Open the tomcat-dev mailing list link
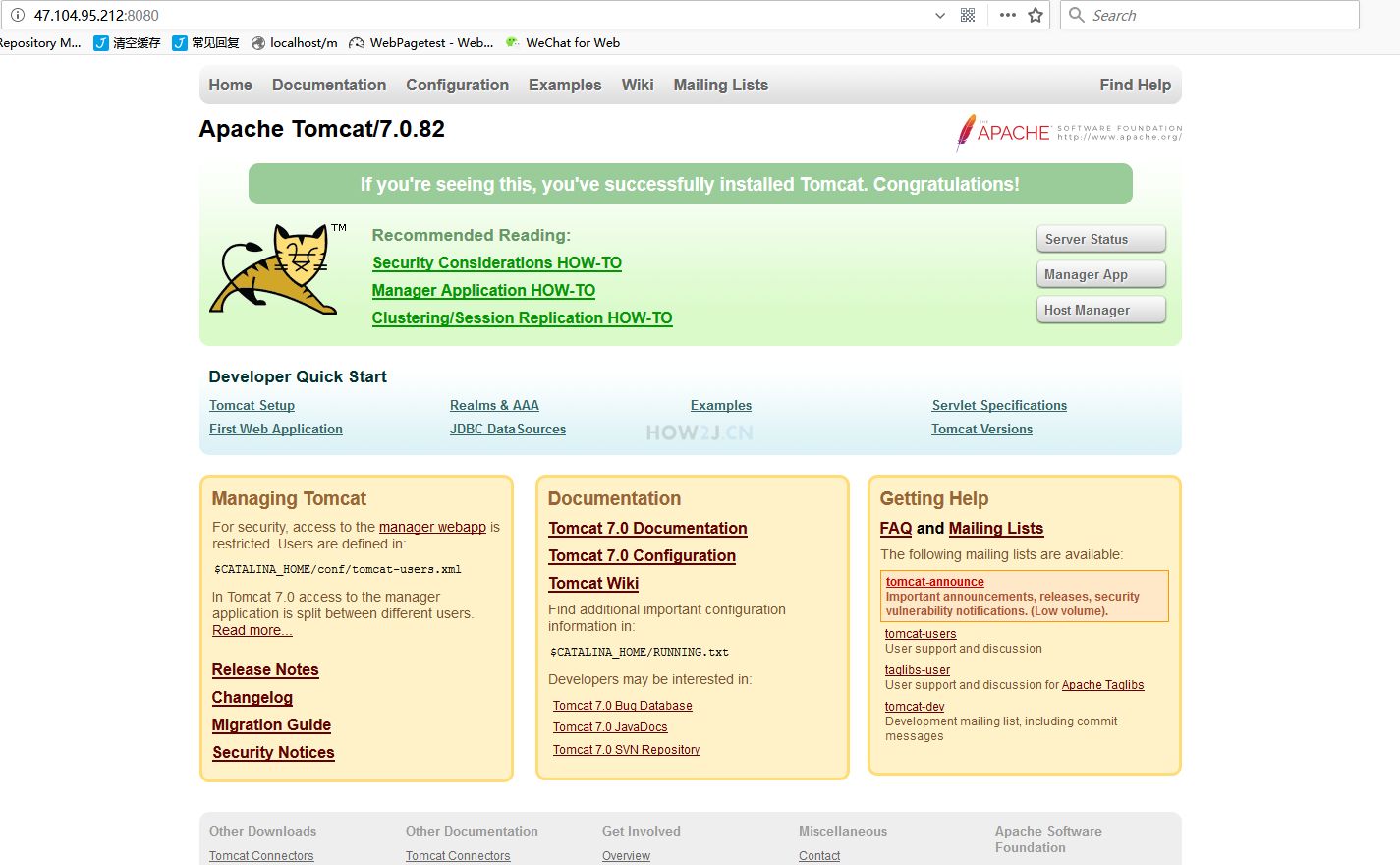Image resolution: width=1400 pixels, height=865 pixels. (x=915, y=707)
